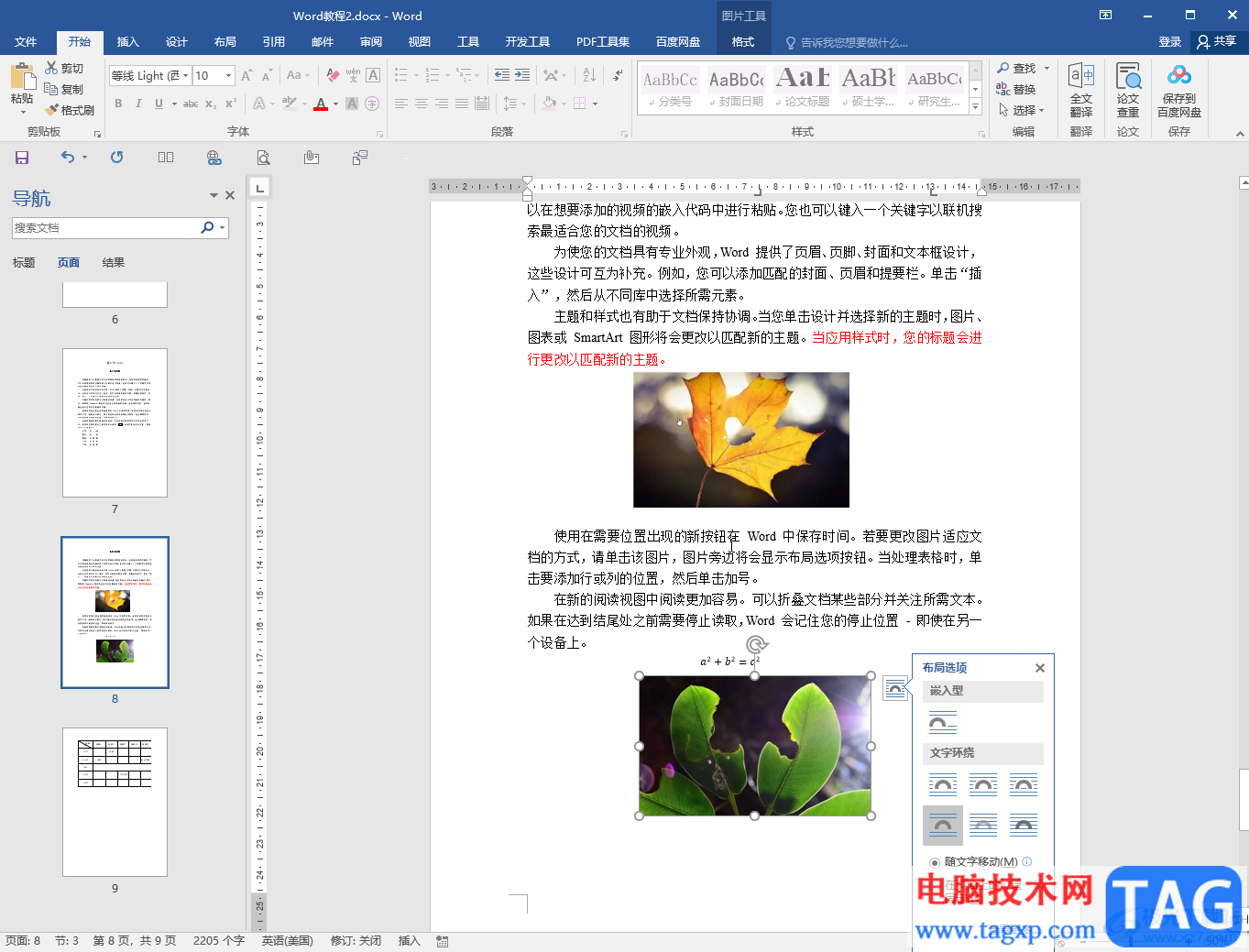Click the Share (共享) button
Image resolution: width=1249 pixels, height=952 pixels.
coord(1216,42)
